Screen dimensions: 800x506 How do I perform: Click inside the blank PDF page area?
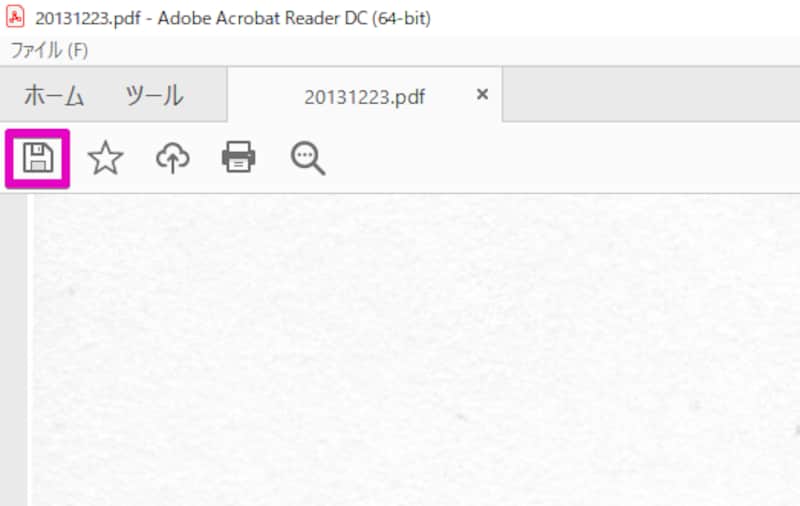click(x=416, y=350)
